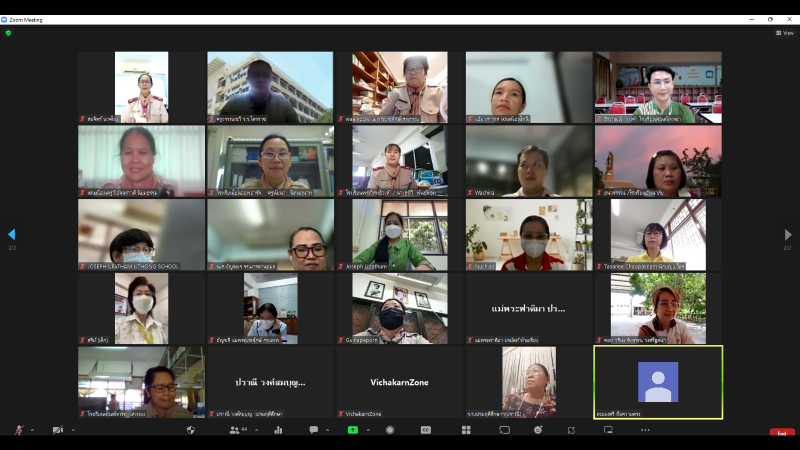Start video with the camera icon
800x450 pixels.
click(58, 430)
